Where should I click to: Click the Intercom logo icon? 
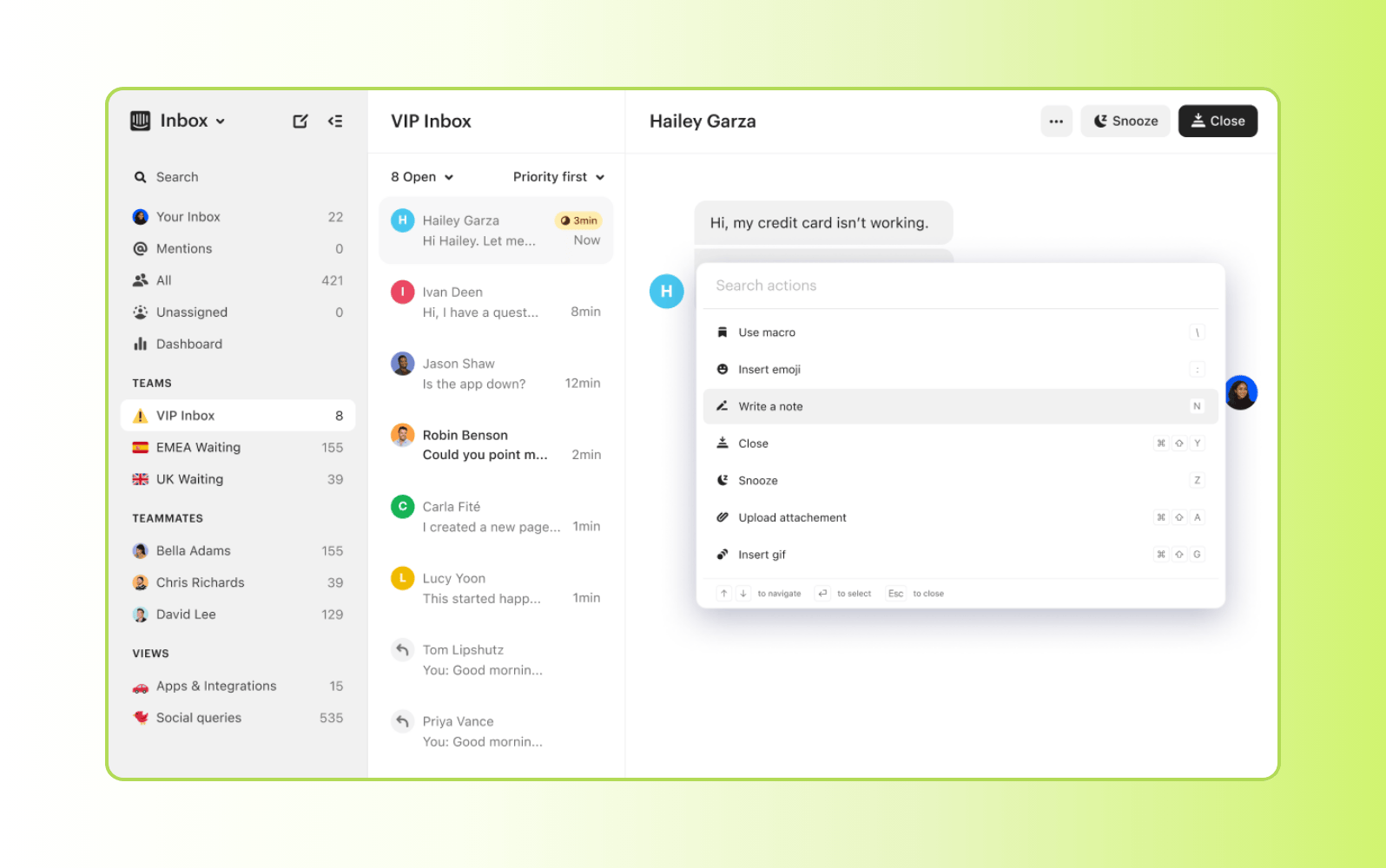tap(141, 121)
